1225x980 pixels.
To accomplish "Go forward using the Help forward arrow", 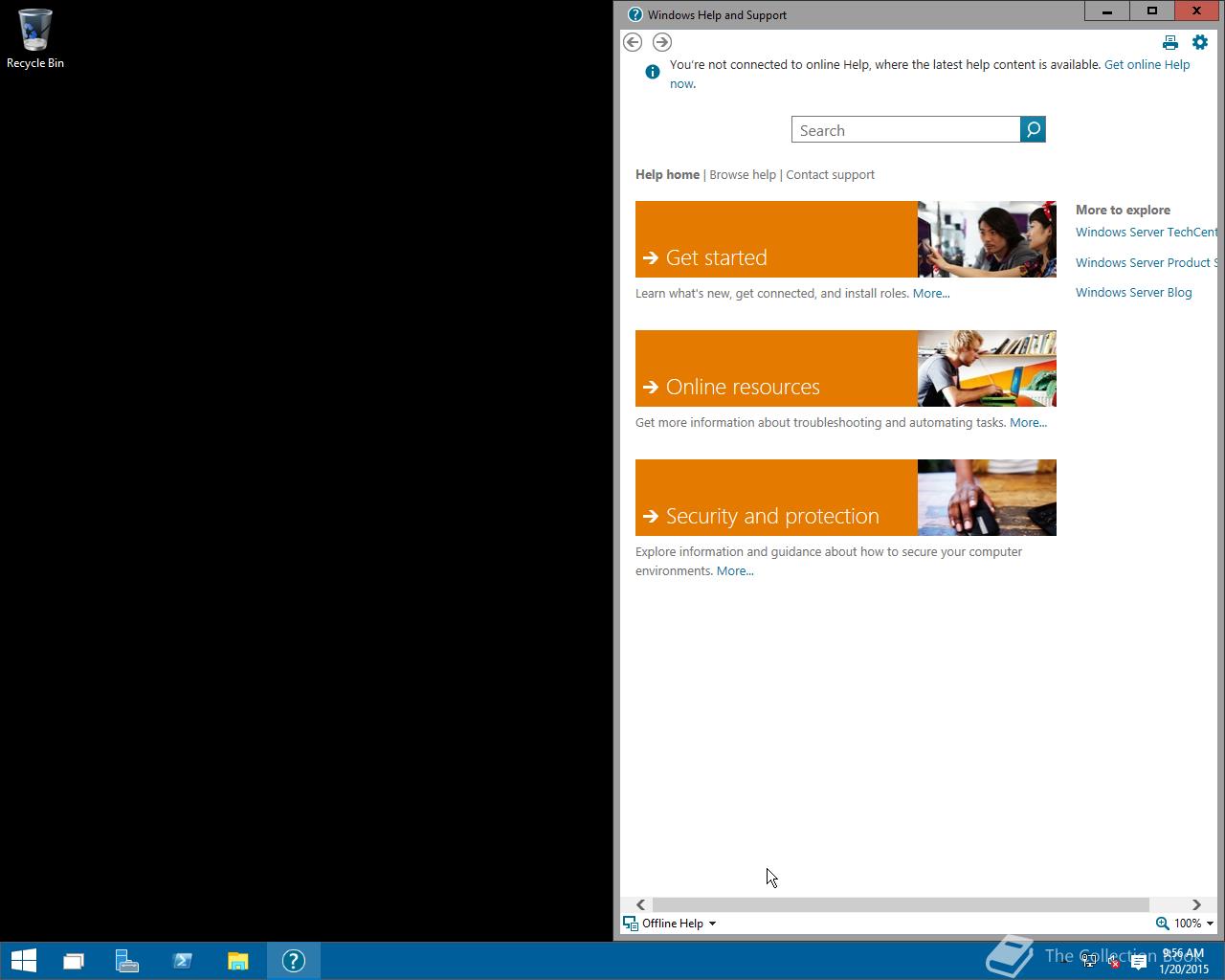I will click(662, 42).
